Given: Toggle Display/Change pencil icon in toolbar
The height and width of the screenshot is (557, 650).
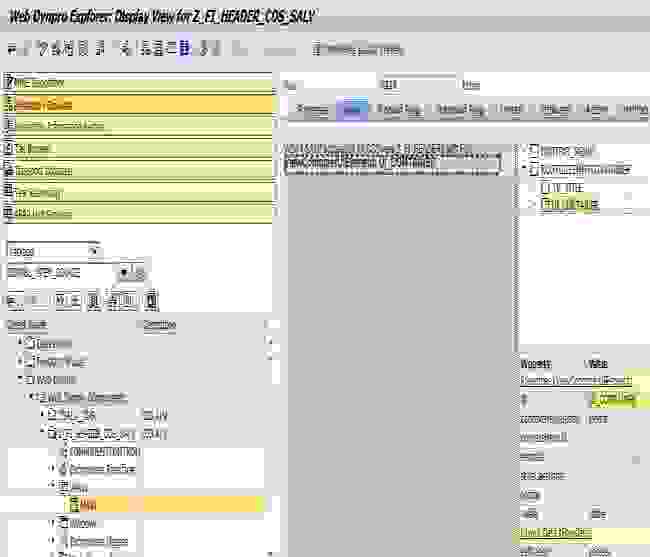Looking at the screenshot, I should pyautogui.click(x=43, y=49).
